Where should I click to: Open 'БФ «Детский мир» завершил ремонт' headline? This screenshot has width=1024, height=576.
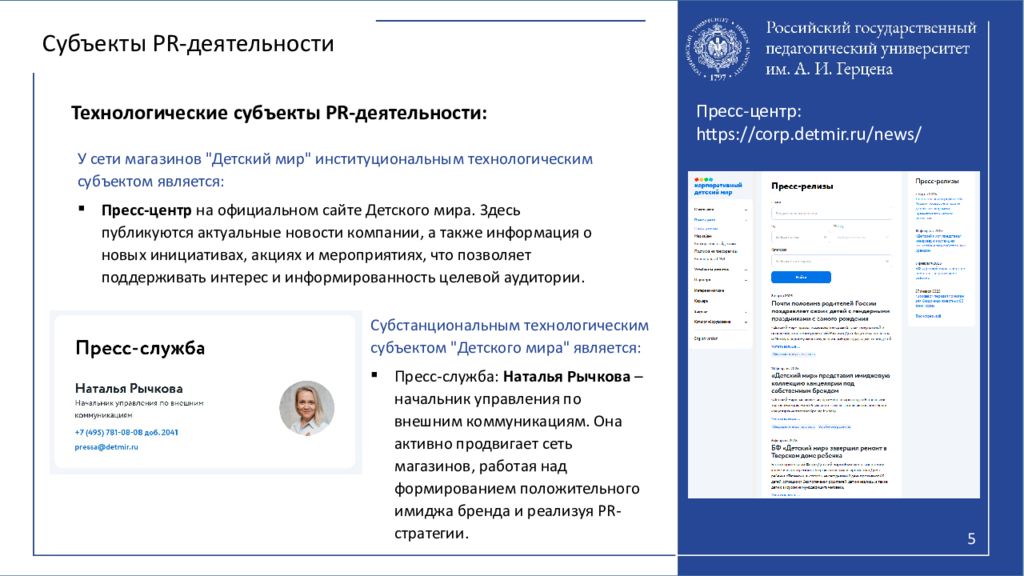click(x=829, y=452)
